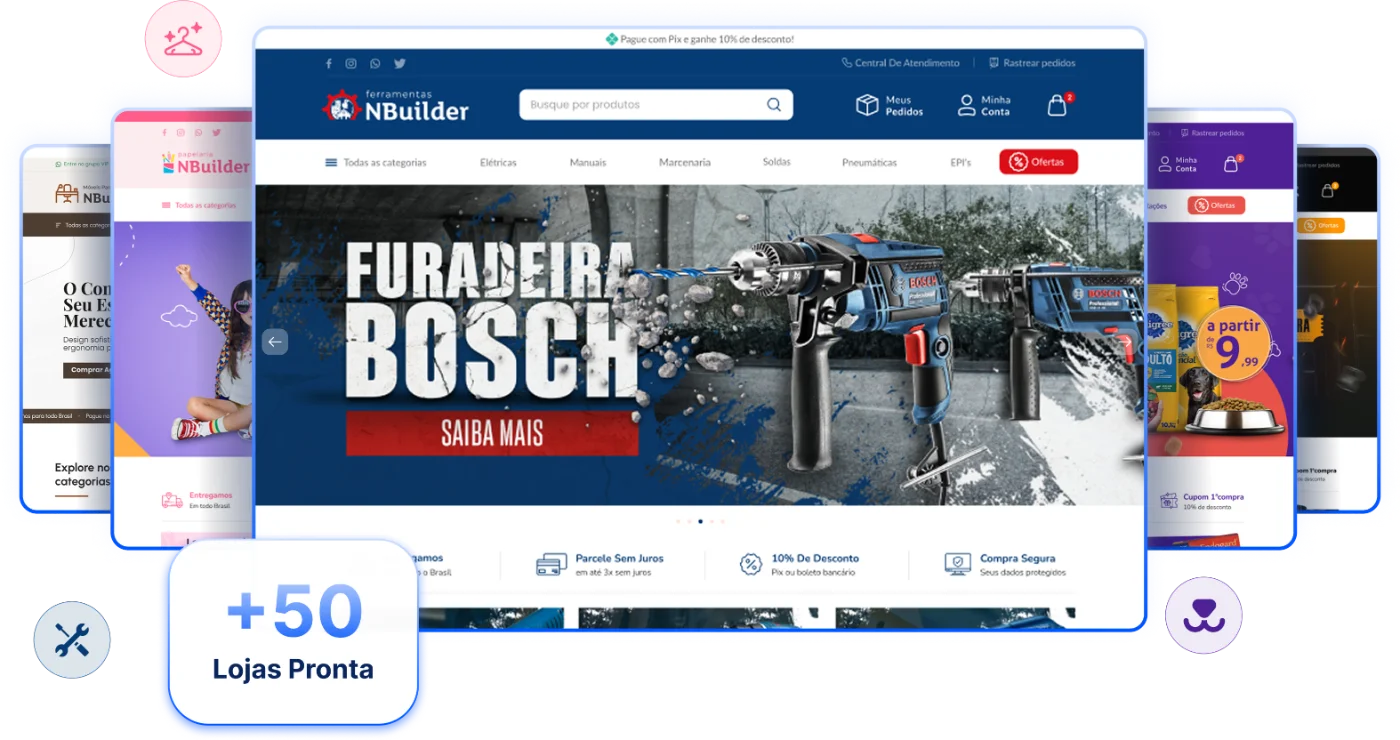The height and width of the screenshot is (740, 1400).
Task: Click the search magnifier icon in the search box
Action: click(x=774, y=104)
